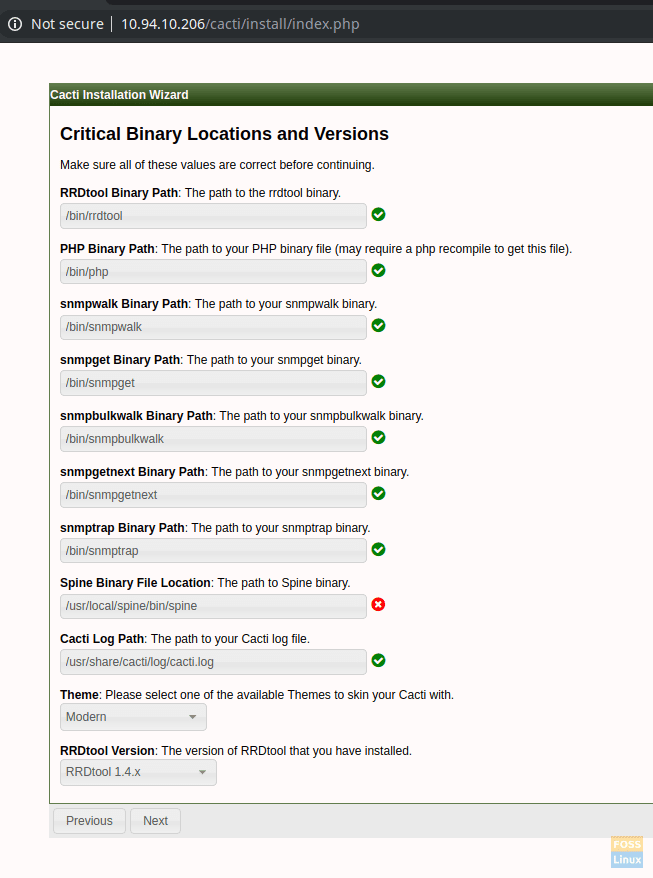Open the RRDtool Version dropdown
Viewport: 653px width, 878px height.
click(138, 772)
